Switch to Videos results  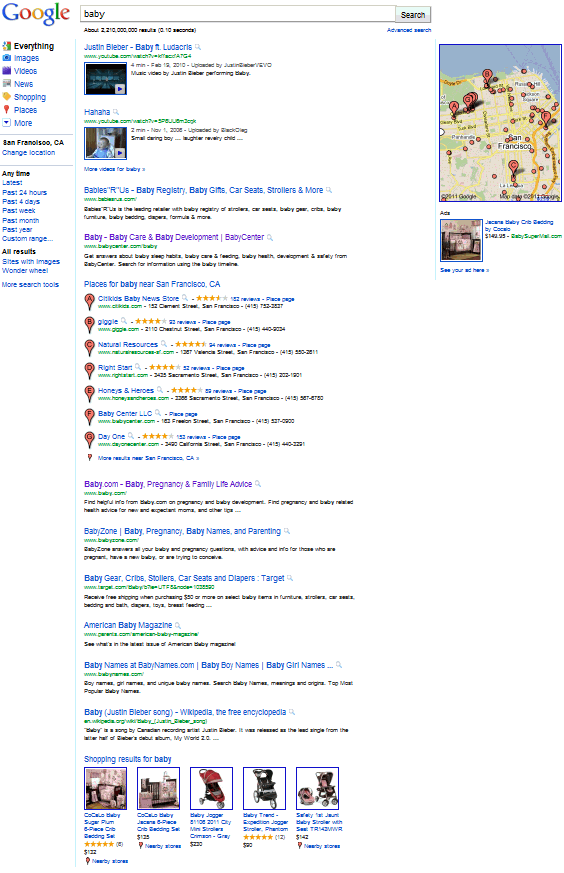click(26, 71)
